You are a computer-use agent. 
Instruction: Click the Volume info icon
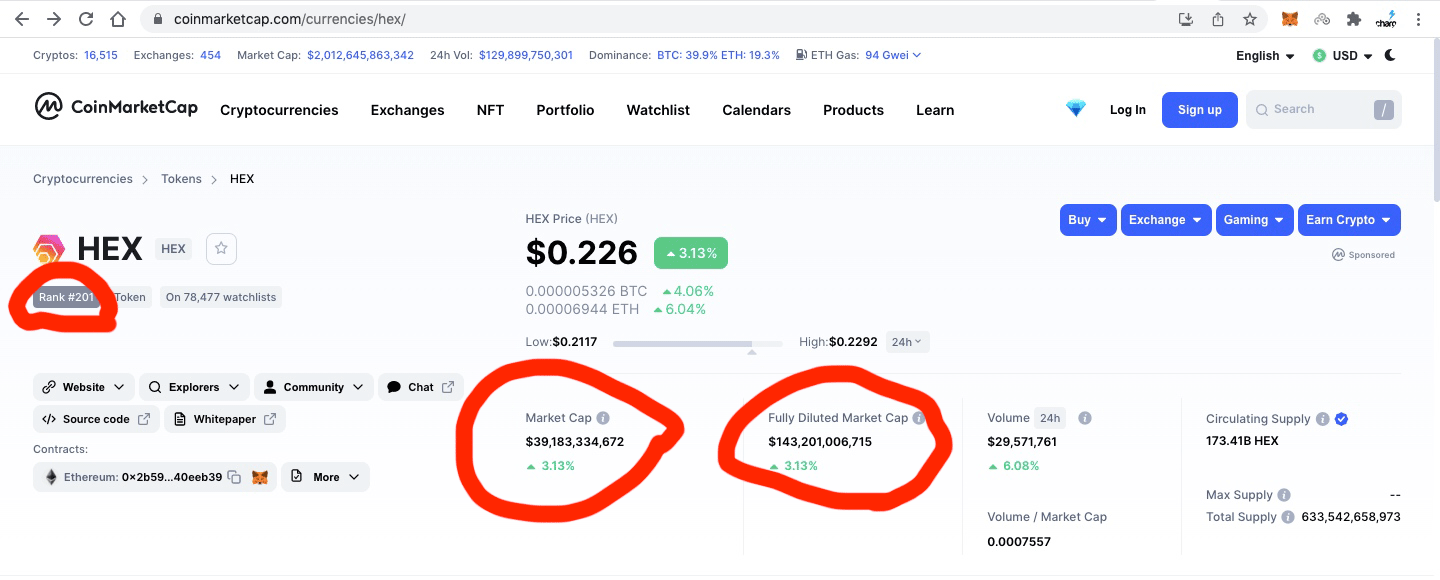coord(1085,418)
